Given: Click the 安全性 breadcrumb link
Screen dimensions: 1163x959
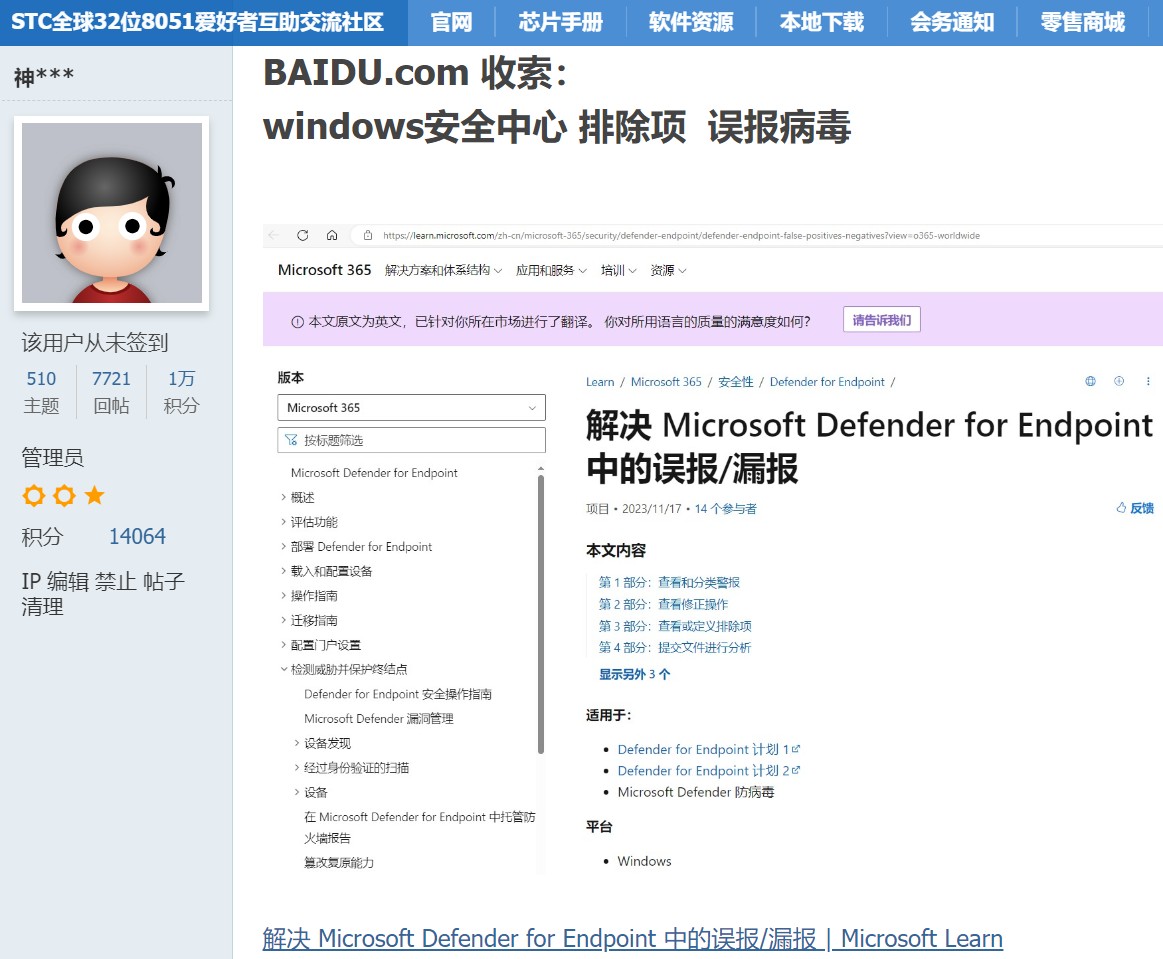Looking at the screenshot, I should pyautogui.click(x=736, y=382).
